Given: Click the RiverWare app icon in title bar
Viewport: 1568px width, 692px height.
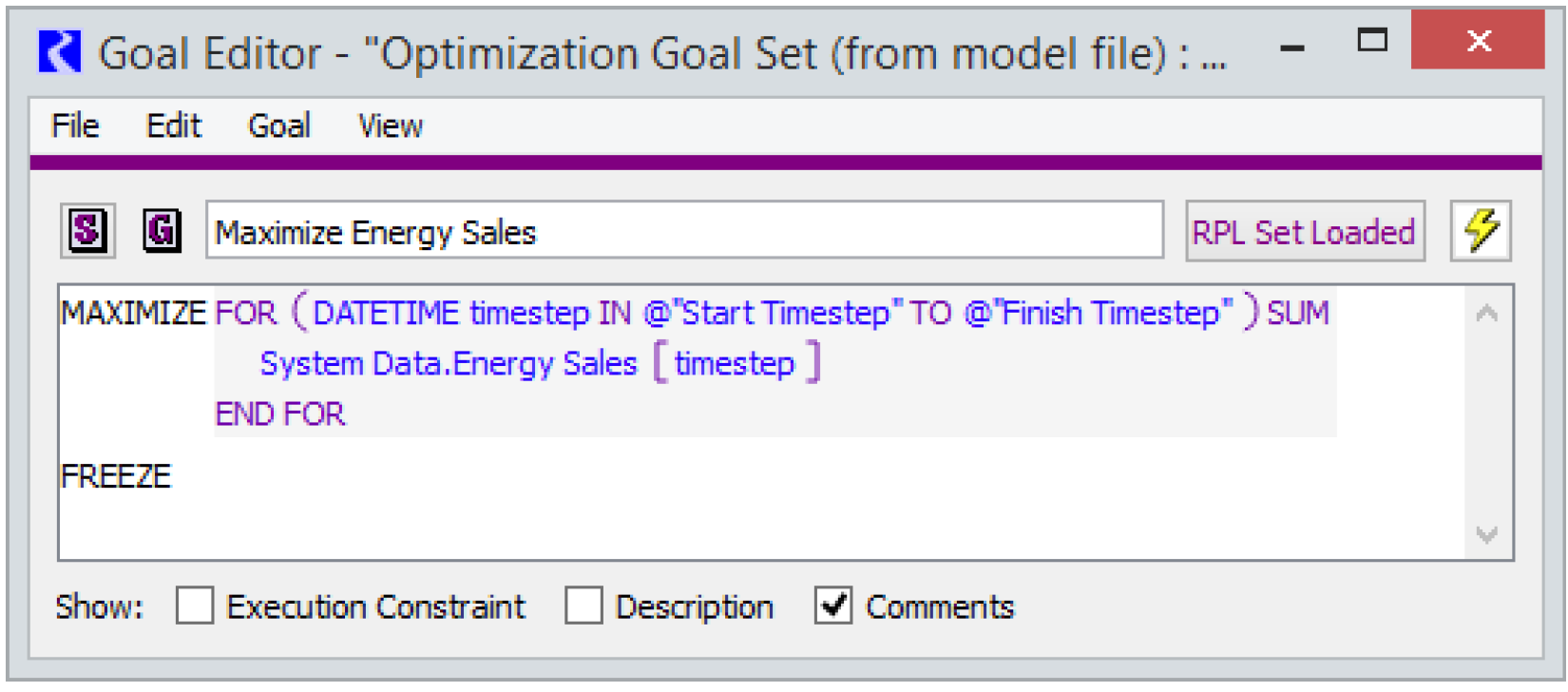Looking at the screenshot, I should (x=60, y=51).
